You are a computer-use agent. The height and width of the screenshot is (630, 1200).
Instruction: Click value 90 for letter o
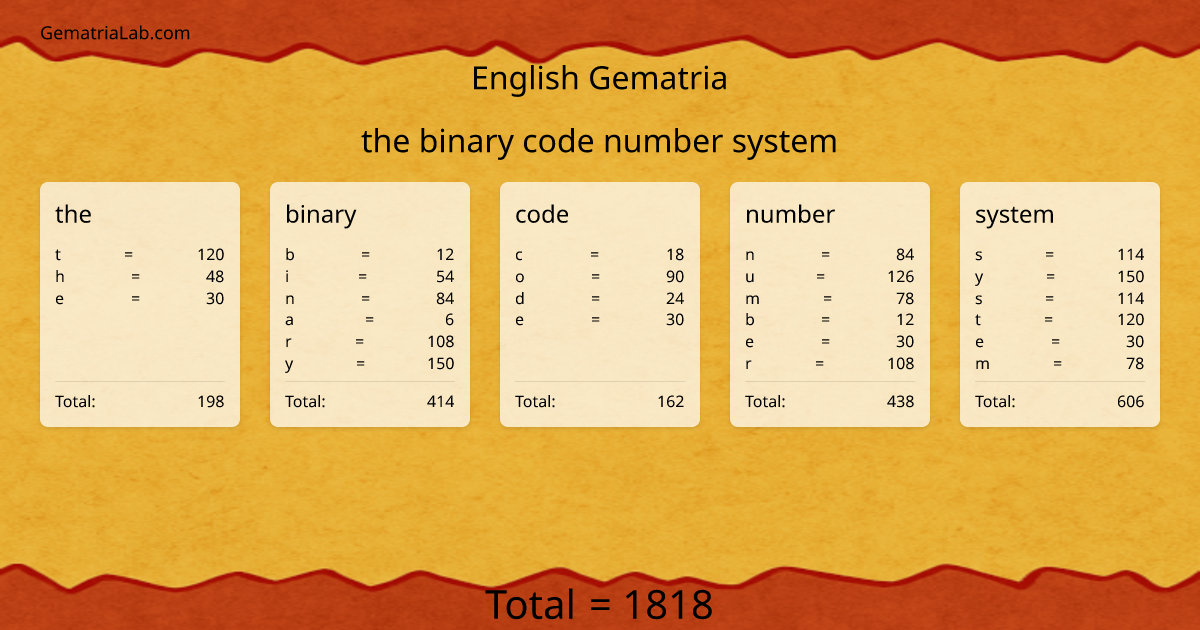[x=675, y=276]
